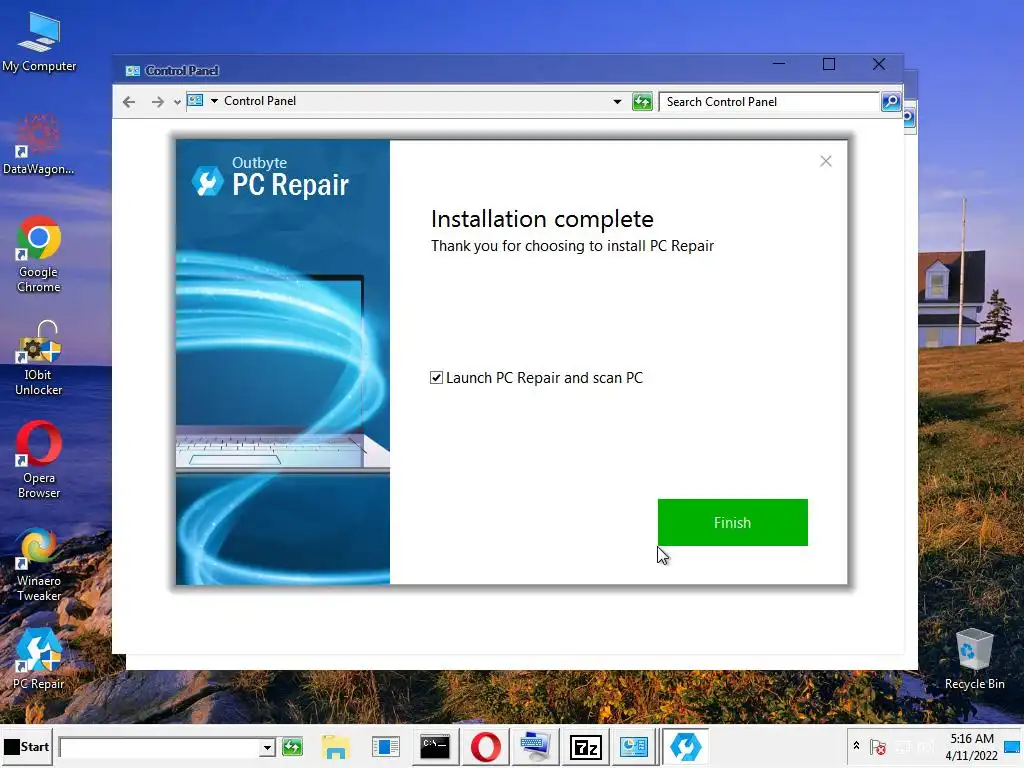The width and height of the screenshot is (1024, 768).
Task: Open address bar history dropdown
Action: pos(617,102)
